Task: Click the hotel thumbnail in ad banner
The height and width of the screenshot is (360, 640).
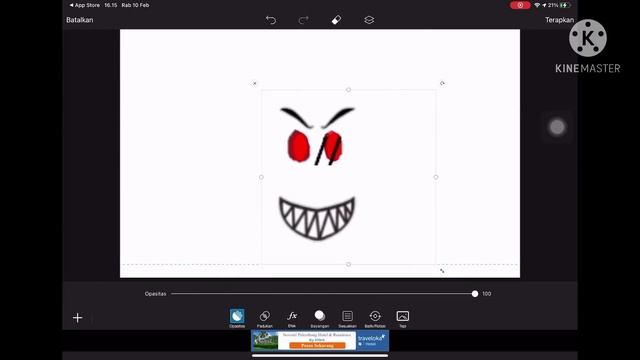Action: click(x=265, y=340)
